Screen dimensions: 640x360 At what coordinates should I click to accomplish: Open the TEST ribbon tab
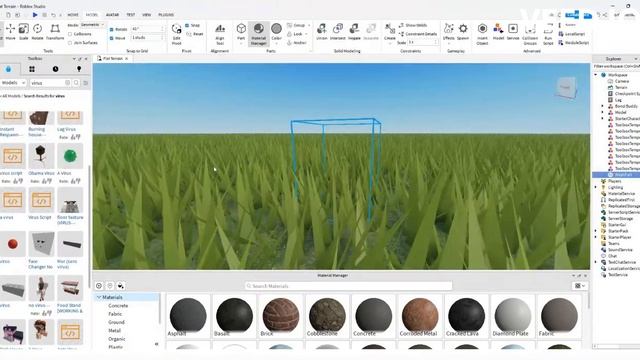(131, 15)
